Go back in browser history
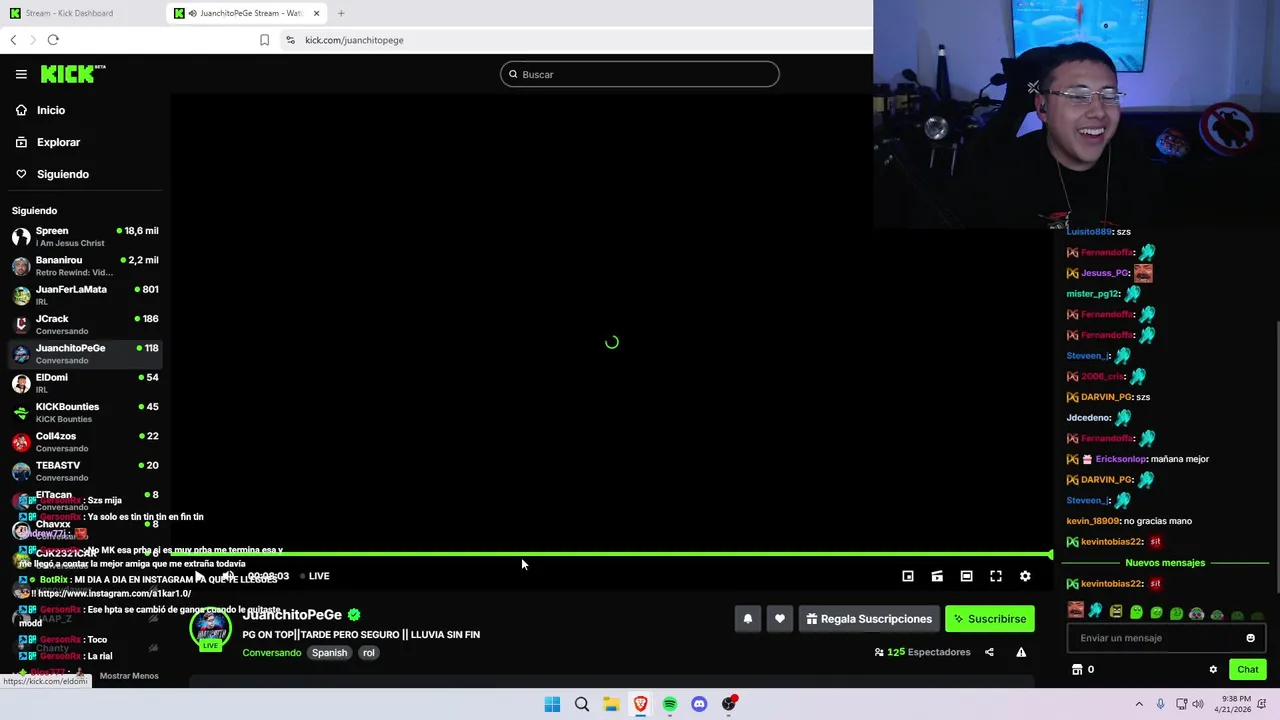Screen dimensions: 1280x720 coord(13,40)
